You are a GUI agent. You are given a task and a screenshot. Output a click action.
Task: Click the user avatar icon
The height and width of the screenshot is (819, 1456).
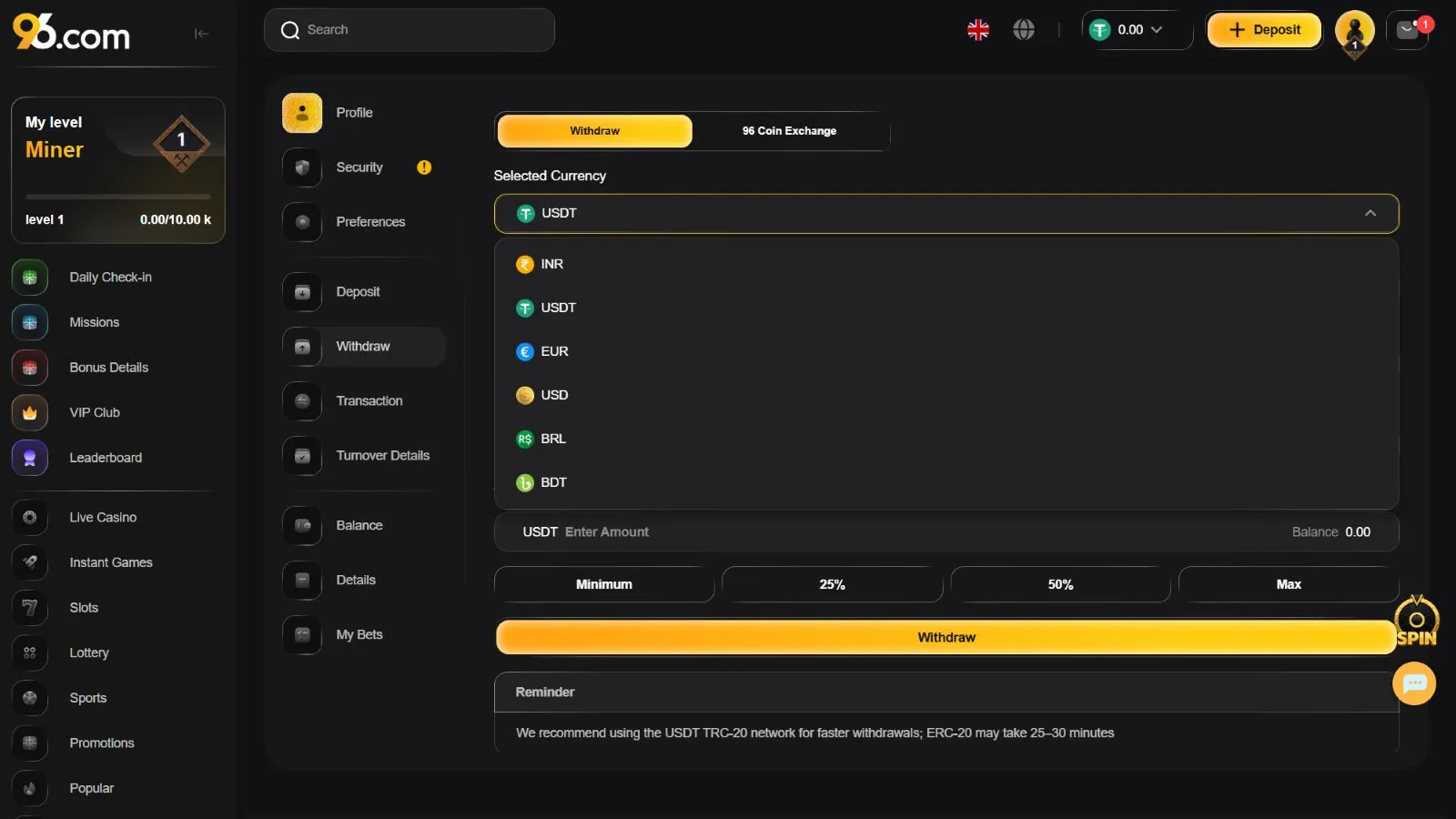coord(1354,31)
